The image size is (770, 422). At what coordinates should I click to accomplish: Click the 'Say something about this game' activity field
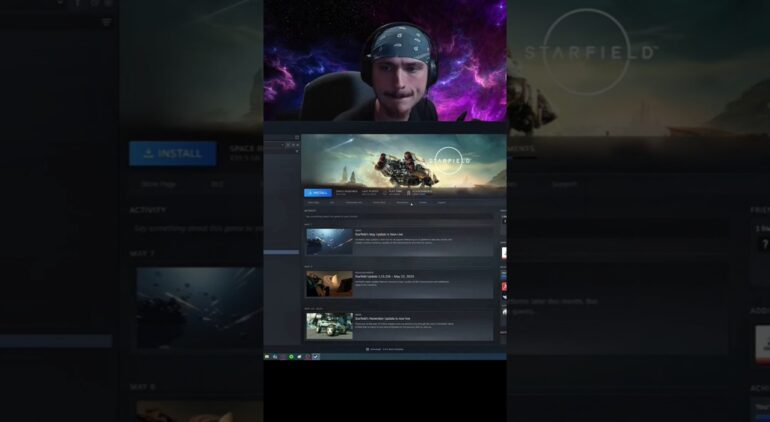[399, 216]
